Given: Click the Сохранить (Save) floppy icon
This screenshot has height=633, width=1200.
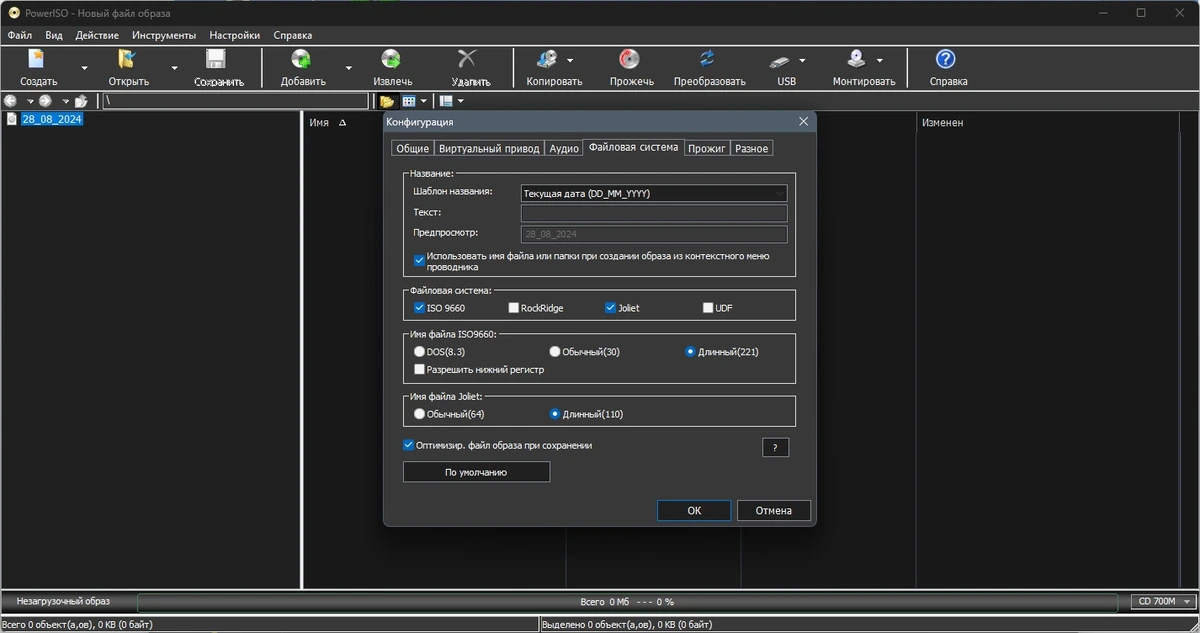Looking at the screenshot, I should click(217, 59).
